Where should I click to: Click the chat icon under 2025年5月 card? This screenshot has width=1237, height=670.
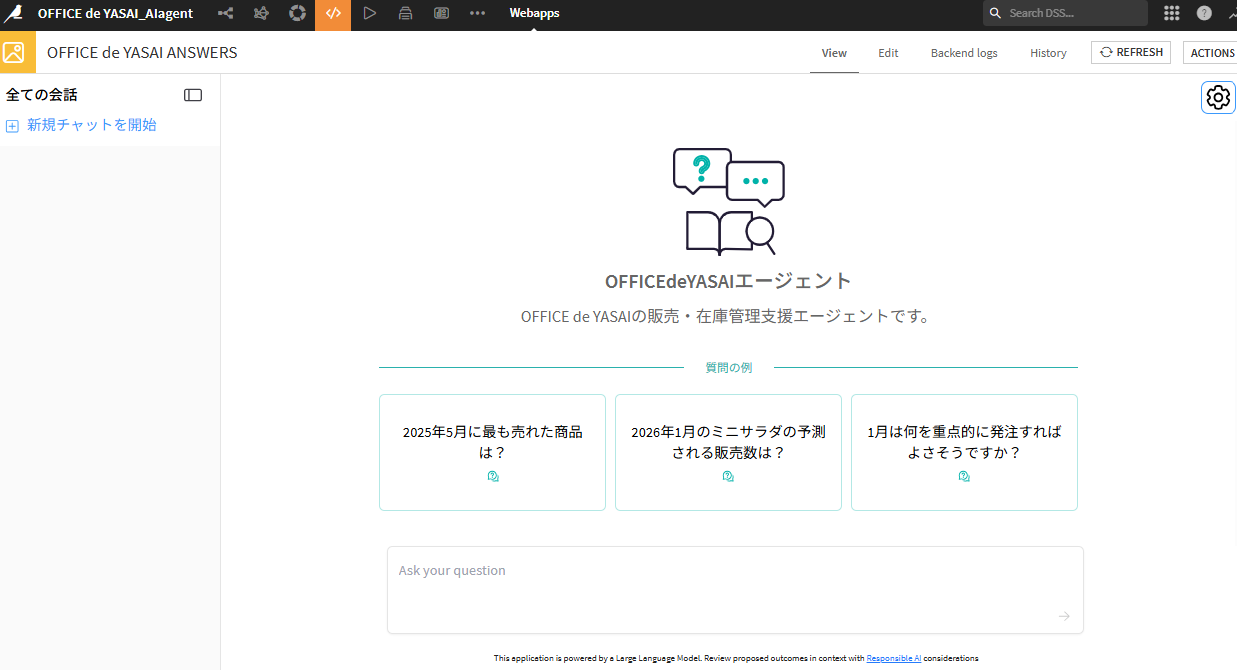coord(493,477)
